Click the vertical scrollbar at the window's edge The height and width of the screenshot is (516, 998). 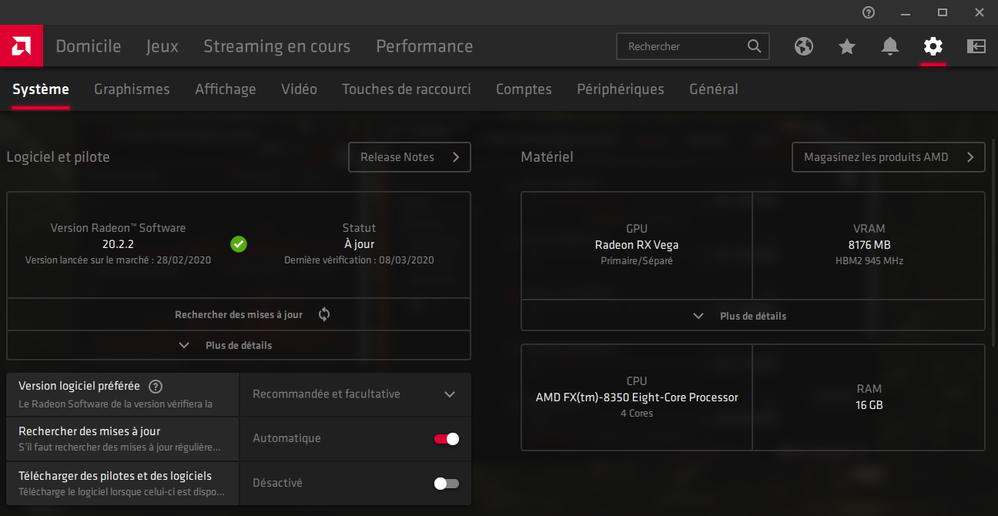click(993, 242)
